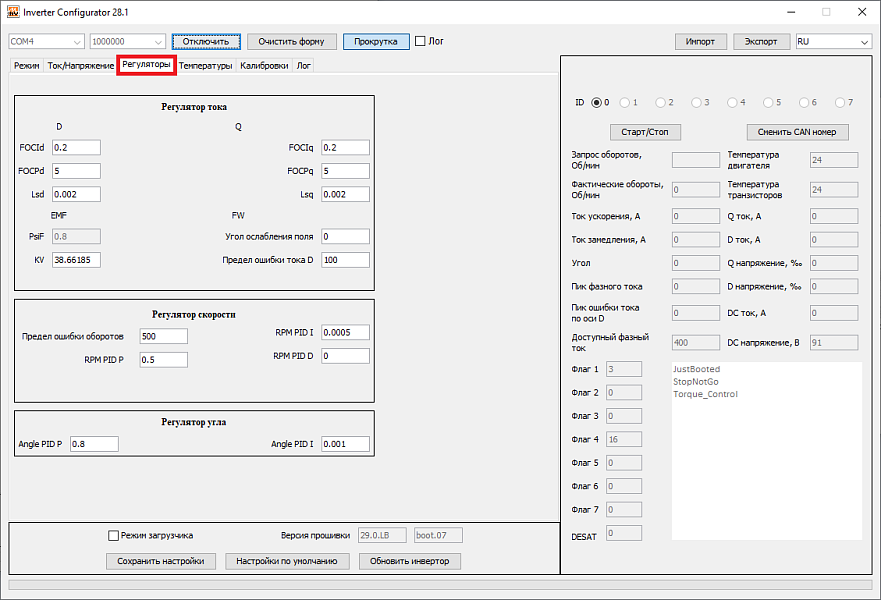This screenshot has width=881, height=600.
Task: Choose ID radio button 1
Action: coord(624,102)
